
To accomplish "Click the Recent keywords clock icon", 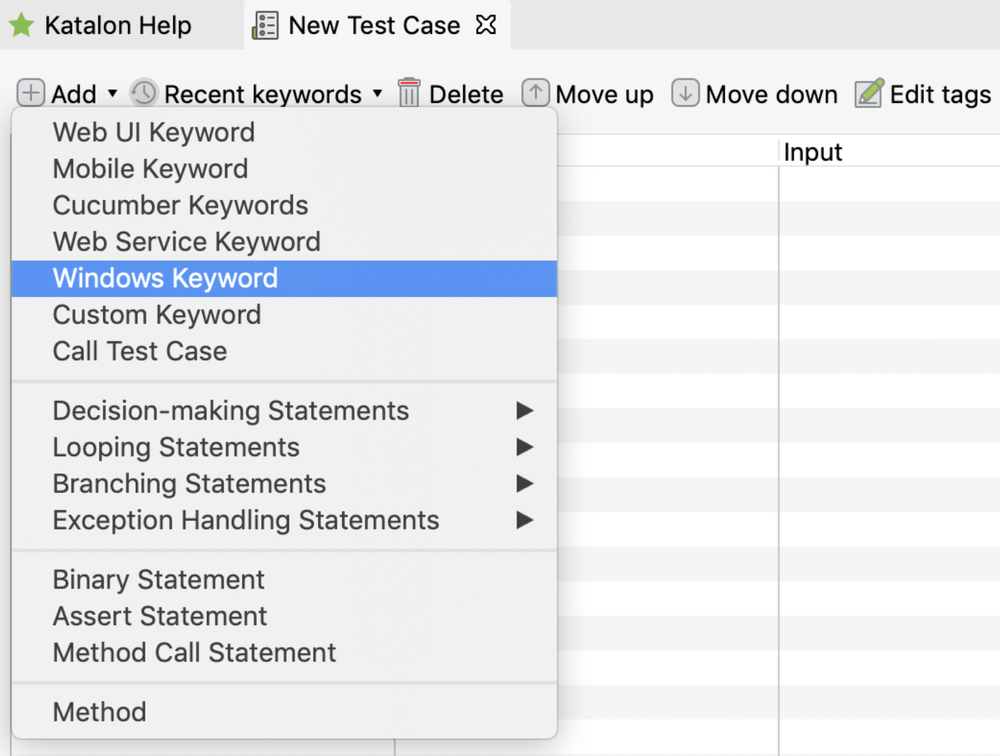I will (141, 93).
